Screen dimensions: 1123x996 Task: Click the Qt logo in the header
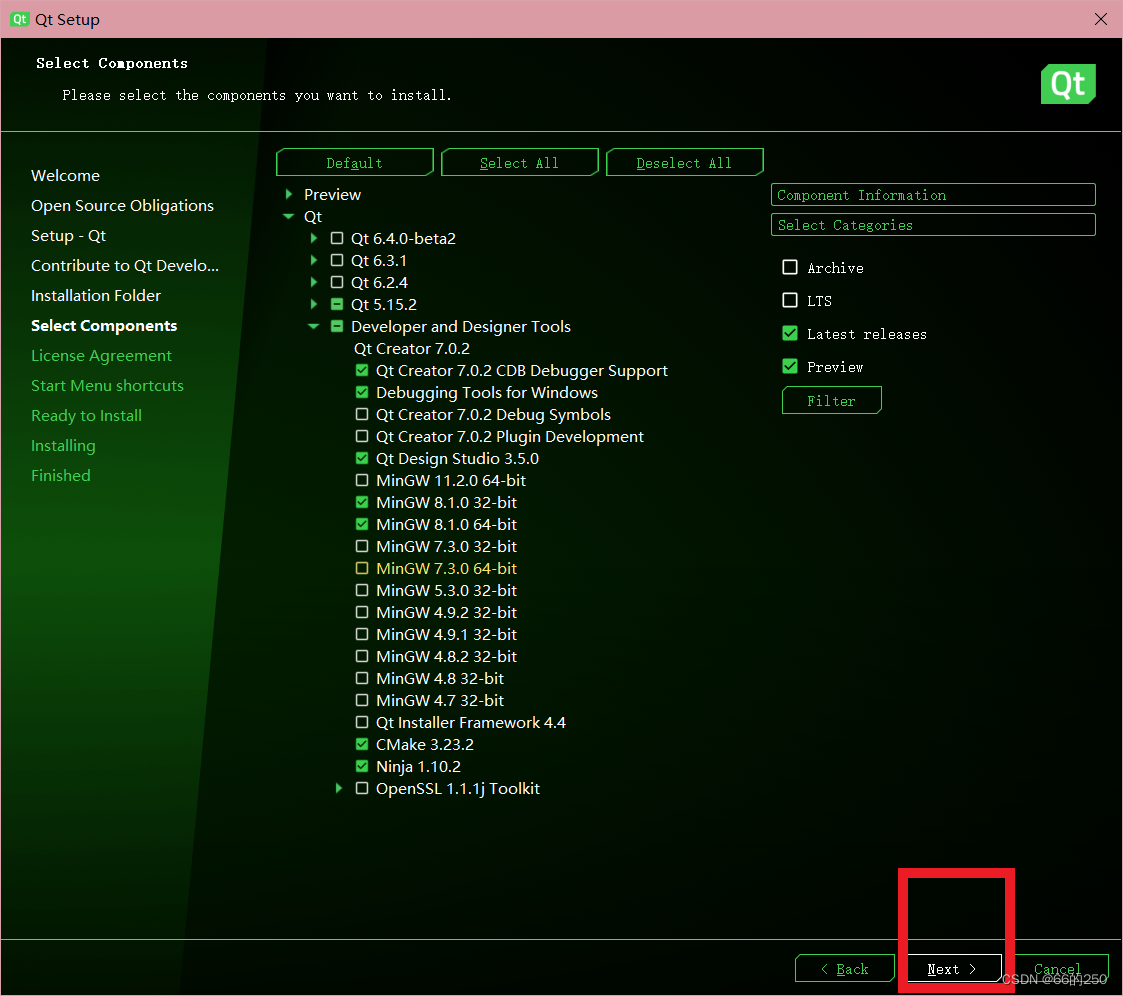click(1068, 84)
